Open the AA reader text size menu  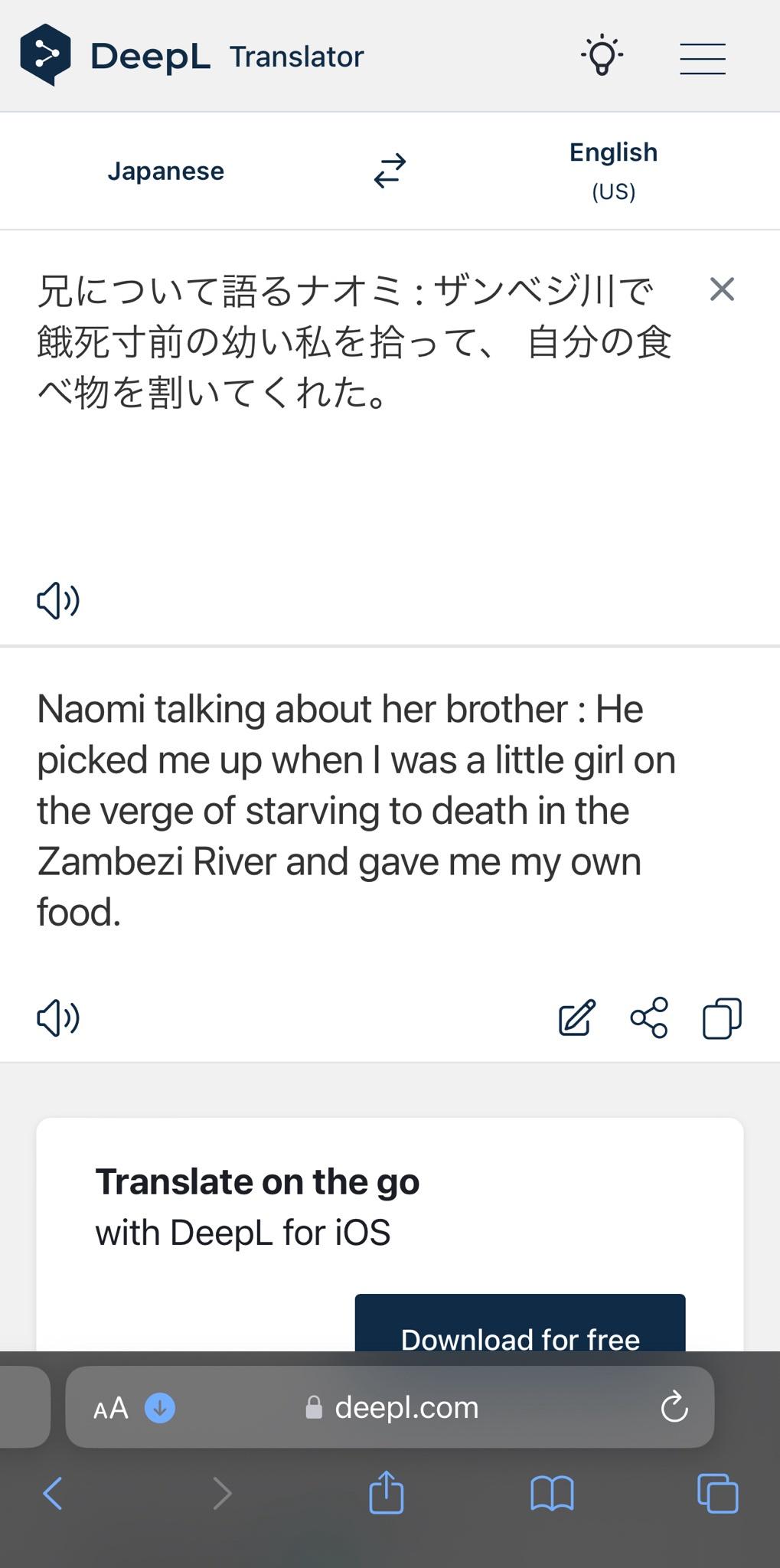111,1408
